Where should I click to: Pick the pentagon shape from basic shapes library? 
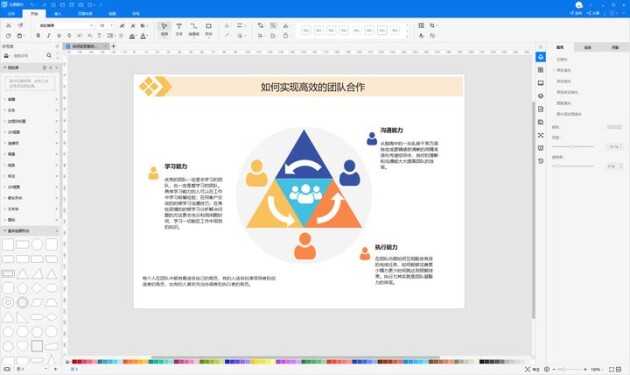pyautogui.click(x=22, y=288)
